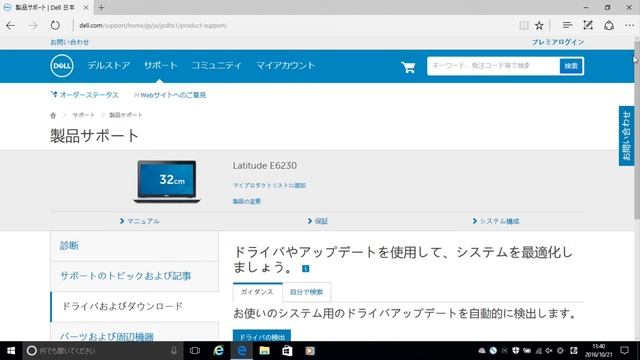Viewport: 640px width, 360px height.
Task: Click the keyword search input field
Action: pyautogui.click(x=493, y=66)
